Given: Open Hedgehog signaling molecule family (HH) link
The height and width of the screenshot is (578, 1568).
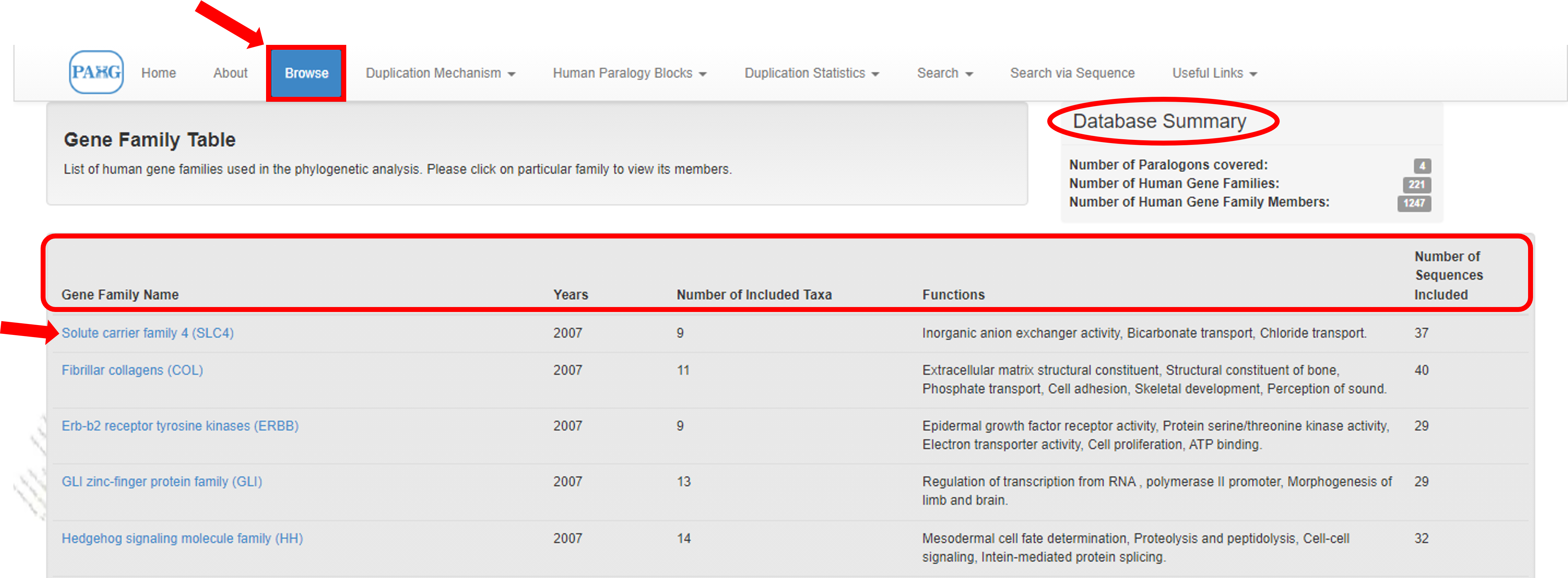Looking at the screenshot, I should (x=182, y=538).
